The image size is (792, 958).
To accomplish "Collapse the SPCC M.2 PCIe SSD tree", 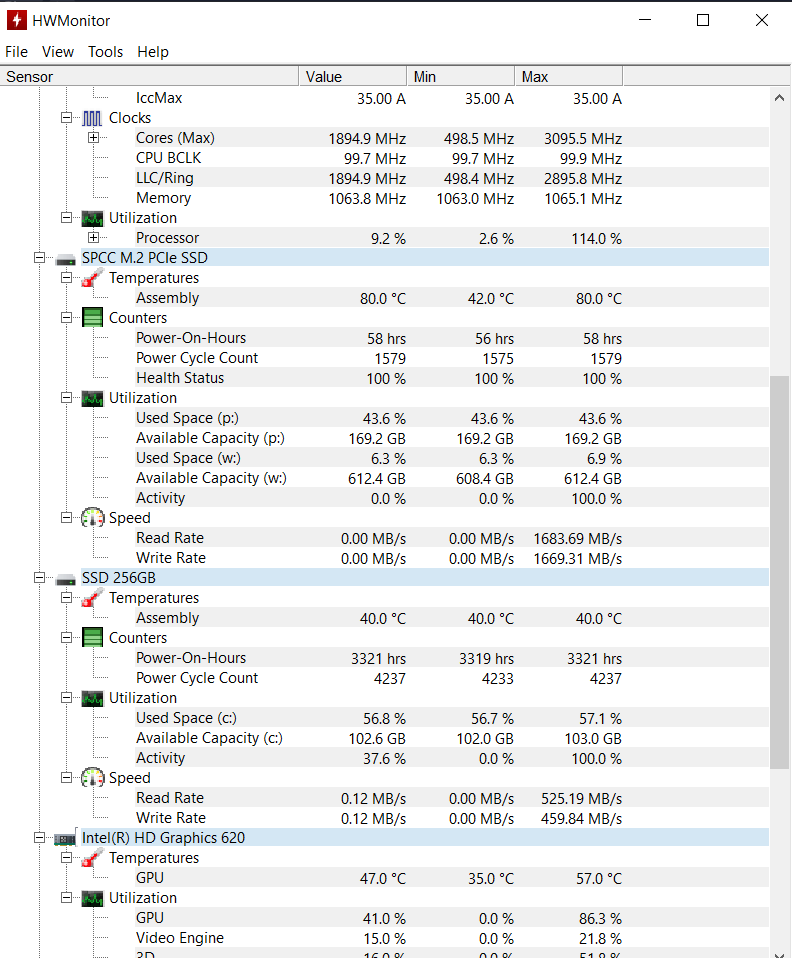I will [40, 258].
